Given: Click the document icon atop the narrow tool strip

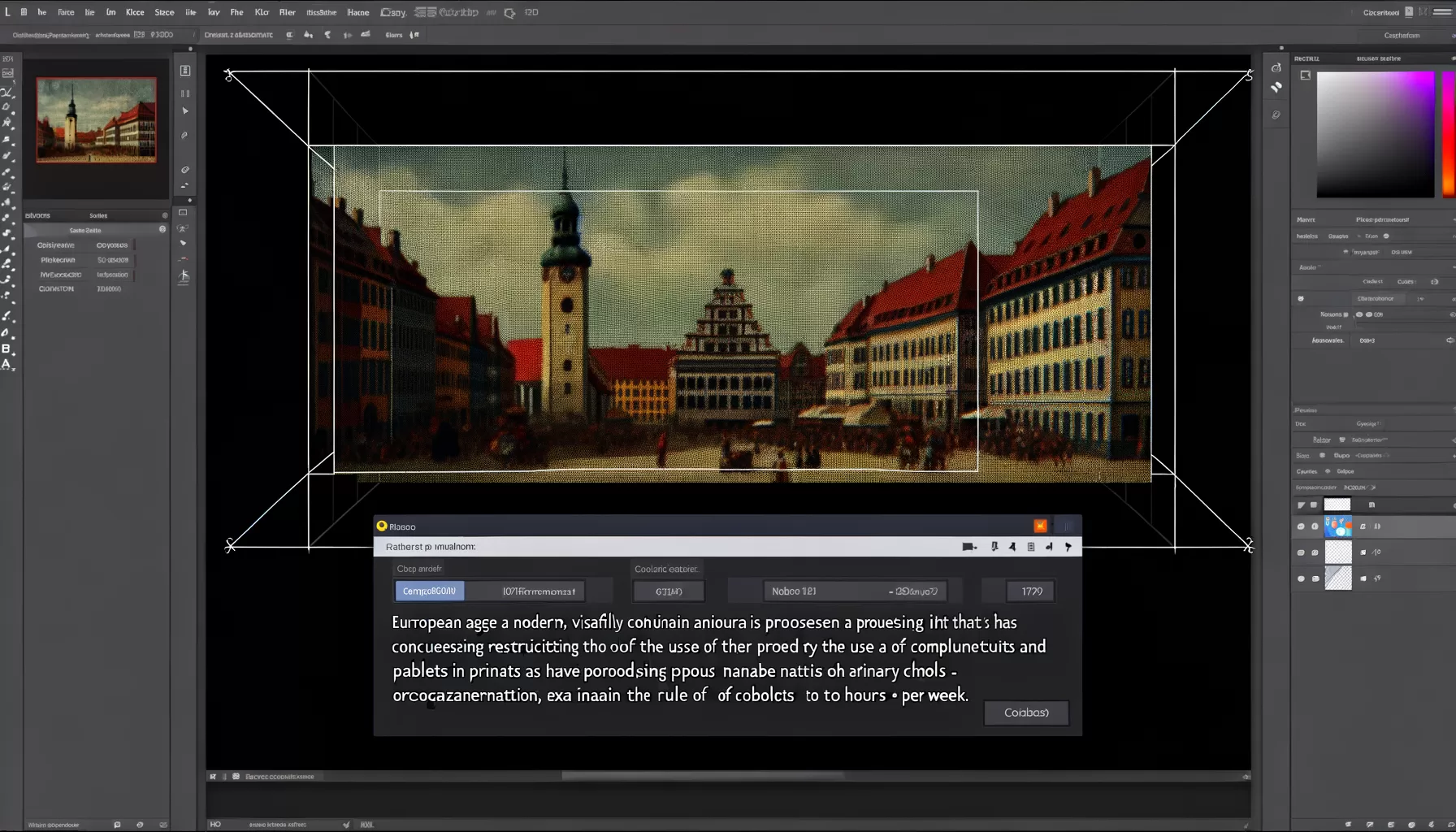Looking at the screenshot, I should (185, 71).
